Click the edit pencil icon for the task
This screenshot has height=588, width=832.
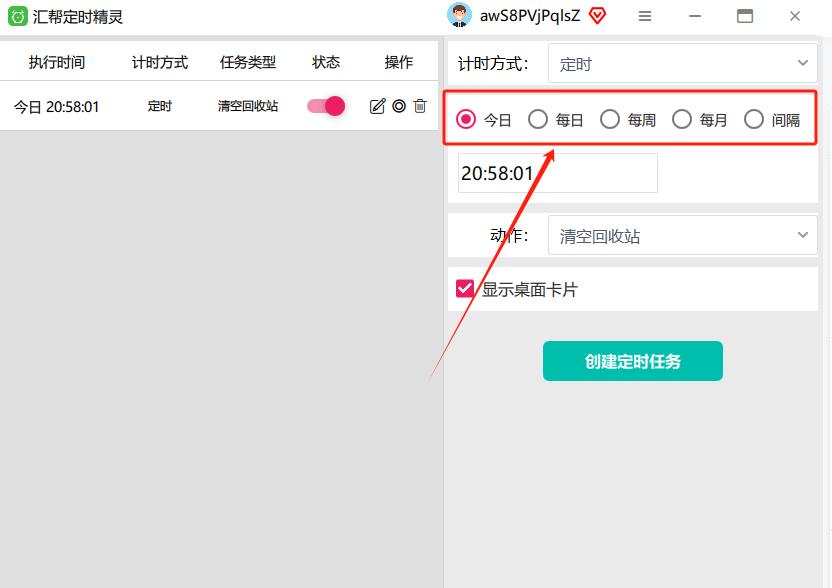click(x=377, y=106)
